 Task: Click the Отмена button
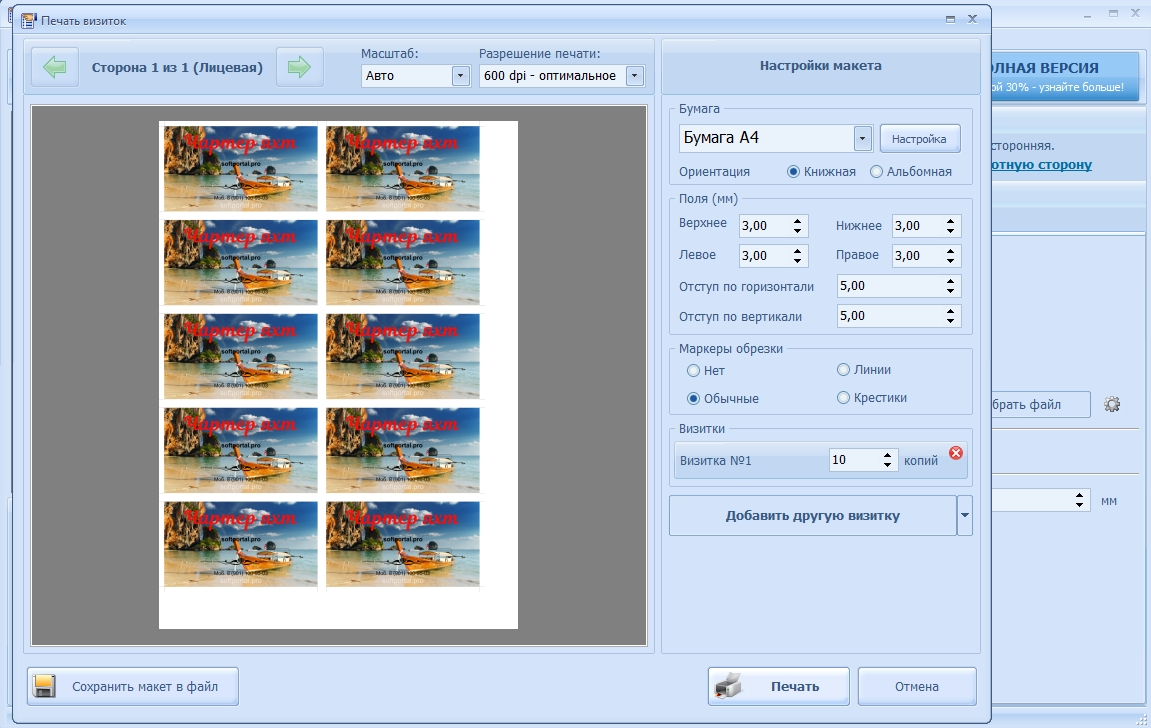point(917,687)
